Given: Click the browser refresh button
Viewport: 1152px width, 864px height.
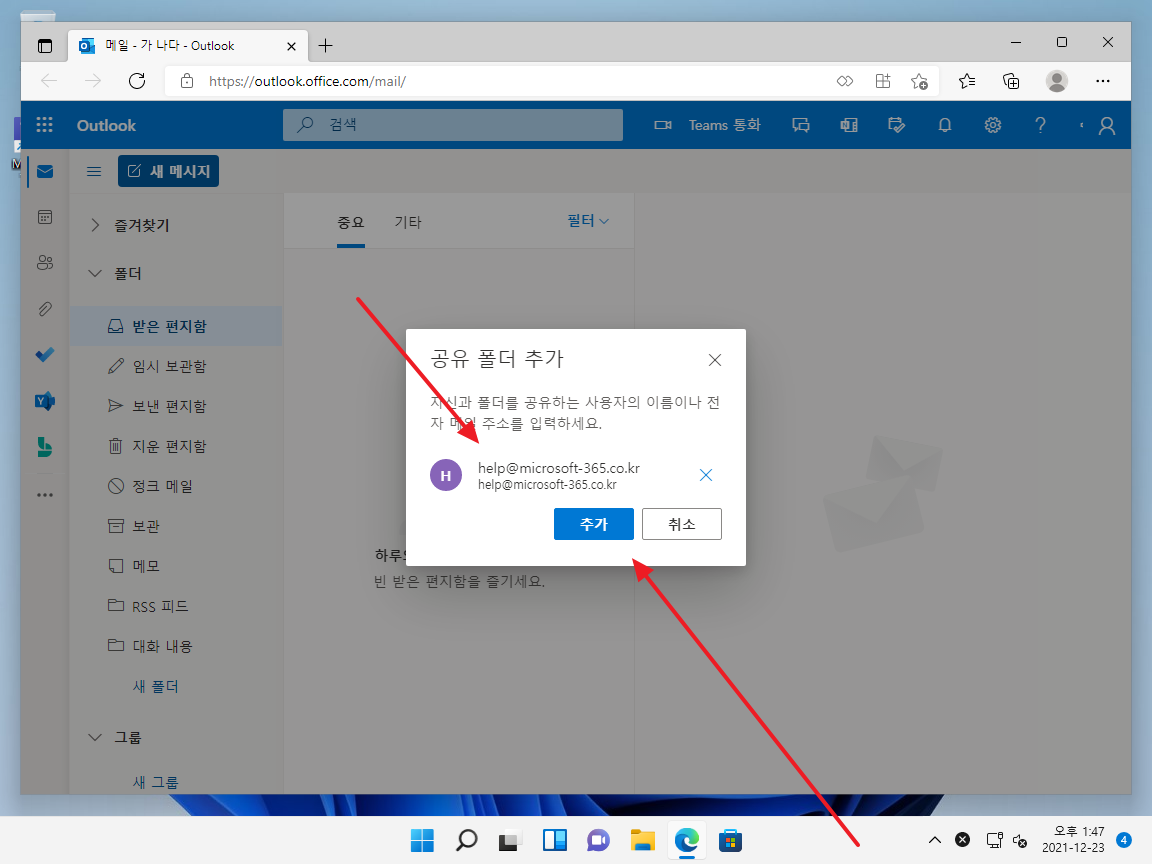Looking at the screenshot, I should (137, 81).
